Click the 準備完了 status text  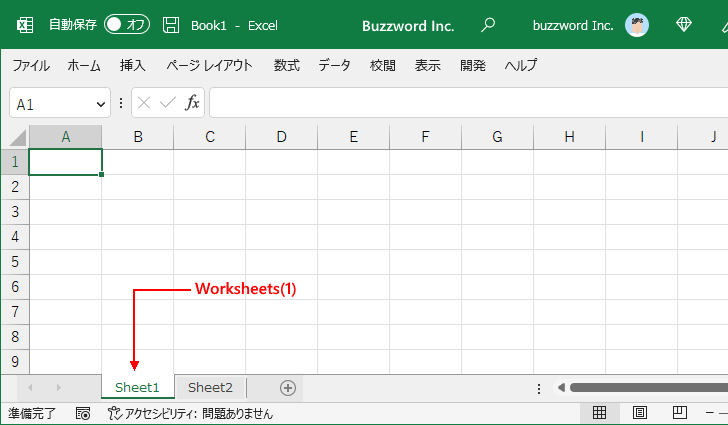coord(32,413)
